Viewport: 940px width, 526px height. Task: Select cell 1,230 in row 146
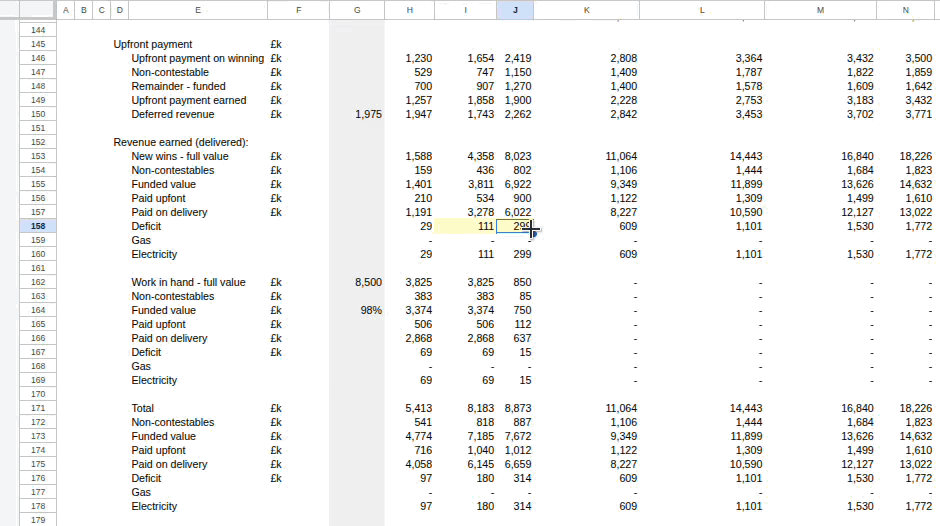[x=409, y=58]
